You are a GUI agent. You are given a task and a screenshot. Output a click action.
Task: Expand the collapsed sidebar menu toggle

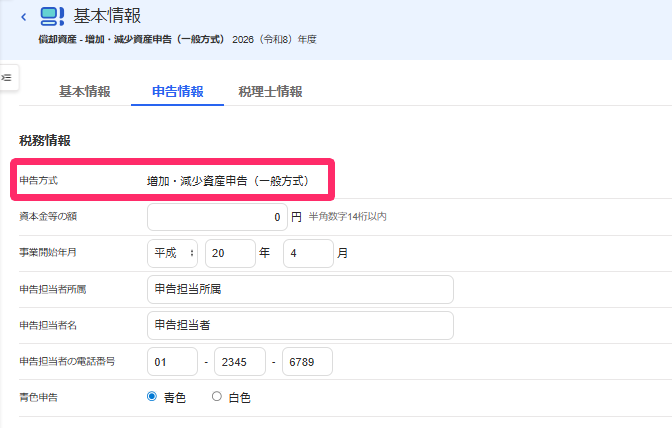pyautogui.click(x=8, y=78)
